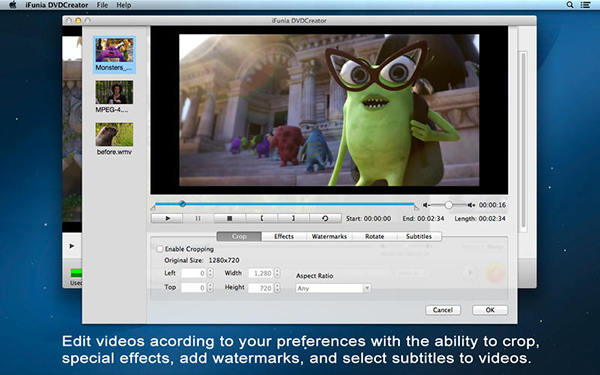This screenshot has height=375, width=600.
Task: Click the Height crop value field
Action: click(261, 288)
